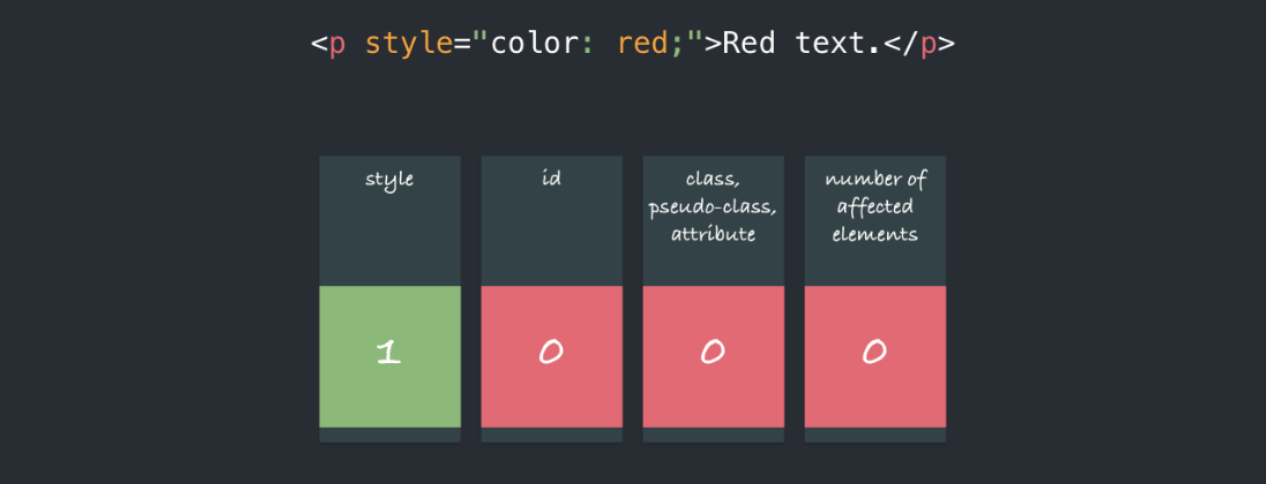Click the digit 0 under id column
Viewport: 1266px width, 484px height.
pos(551,352)
